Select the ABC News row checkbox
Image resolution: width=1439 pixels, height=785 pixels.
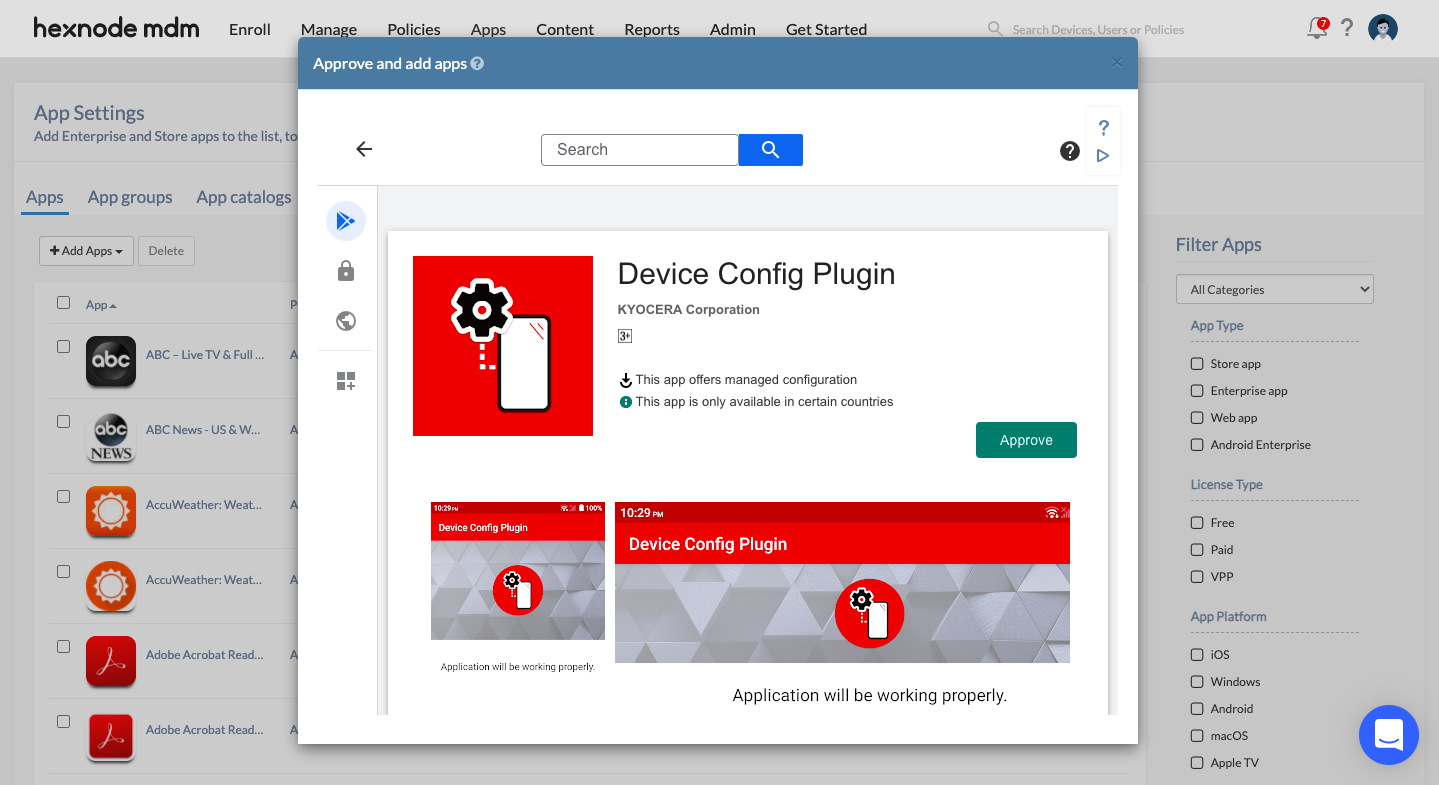point(63,421)
